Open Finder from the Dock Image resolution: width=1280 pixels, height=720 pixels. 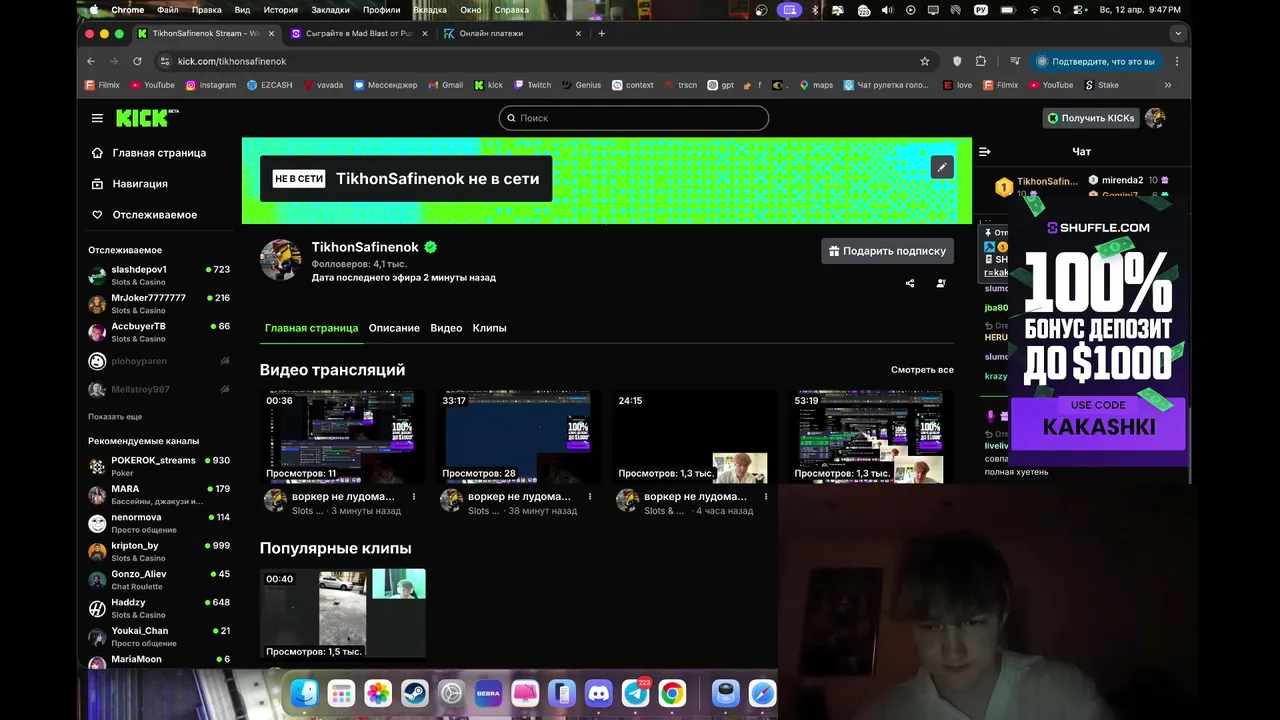click(x=304, y=693)
